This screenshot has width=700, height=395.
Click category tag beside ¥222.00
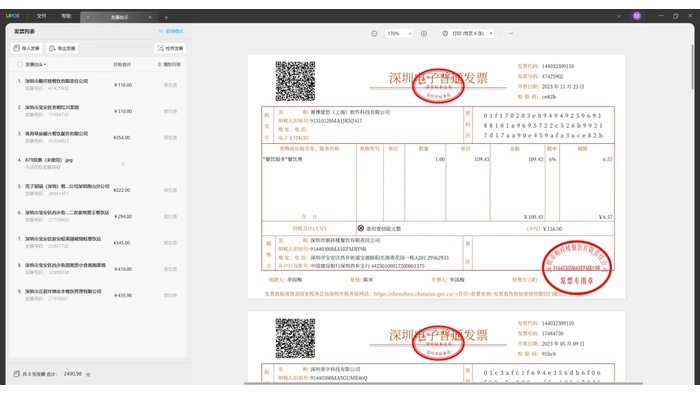point(170,190)
